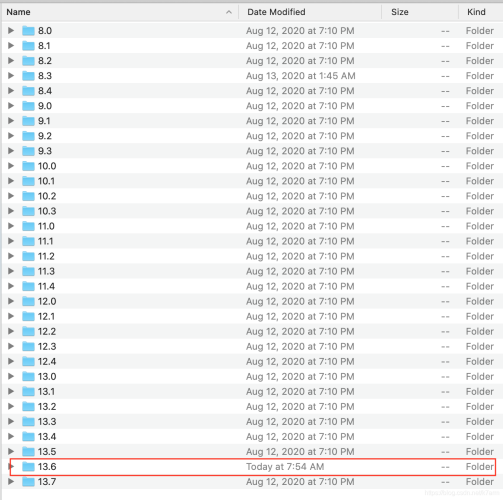Screen dimensions: 503x500
Task: Select the 13.6 folder name
Action: tap(47, 467)
